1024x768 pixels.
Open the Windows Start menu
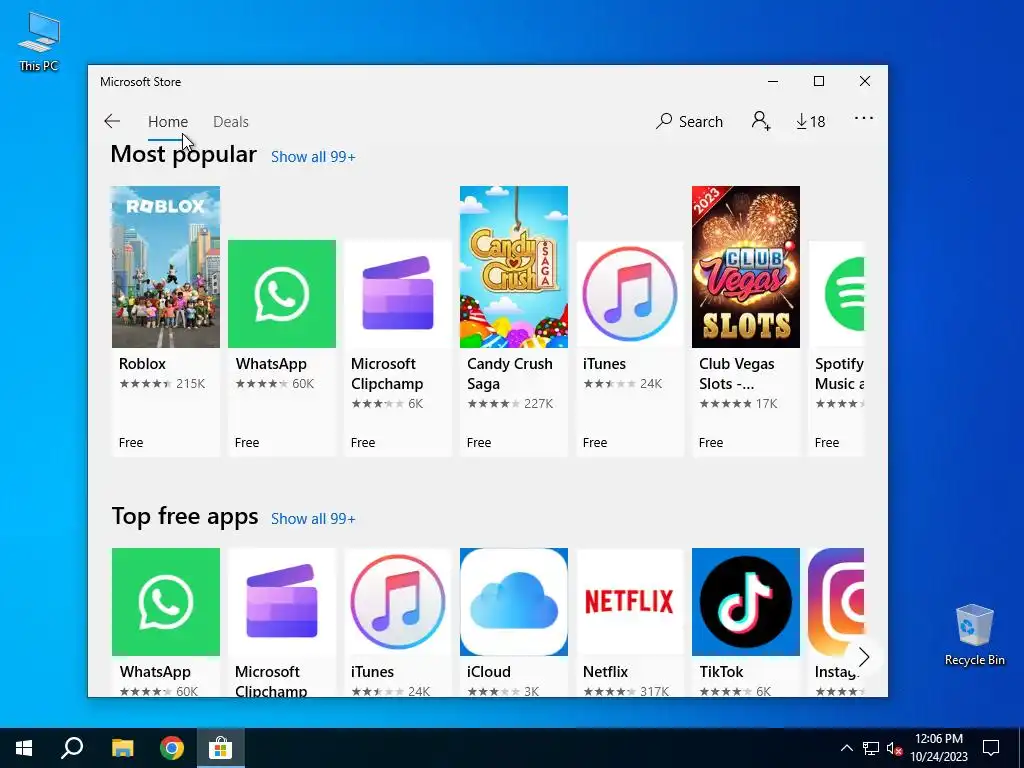pos(24,748)
